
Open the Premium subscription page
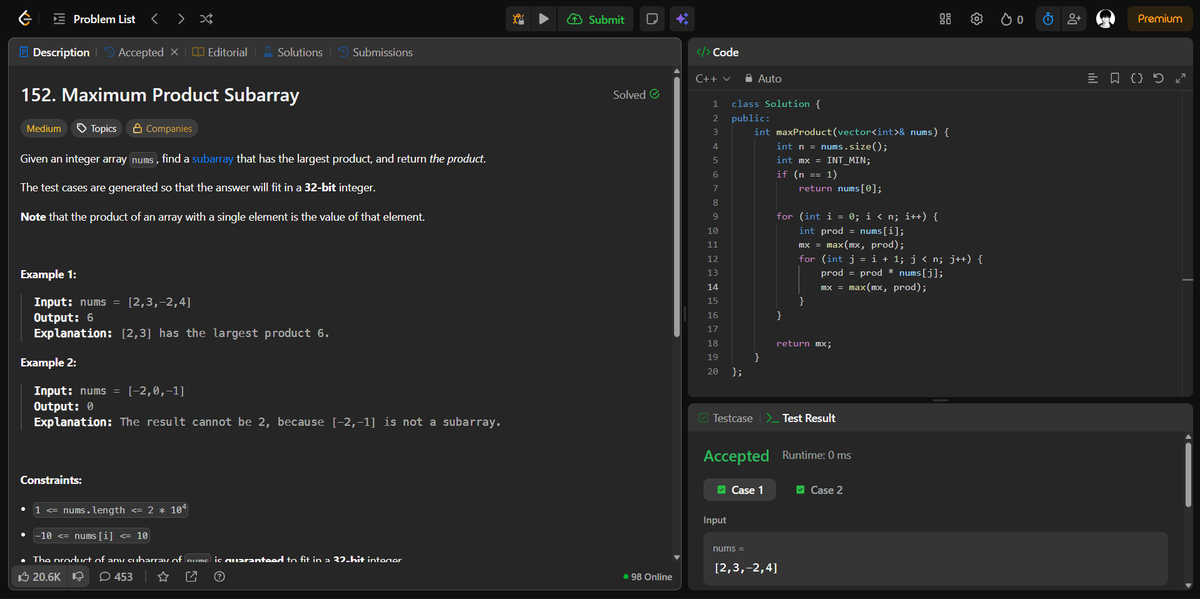[x=1160, y=19]
